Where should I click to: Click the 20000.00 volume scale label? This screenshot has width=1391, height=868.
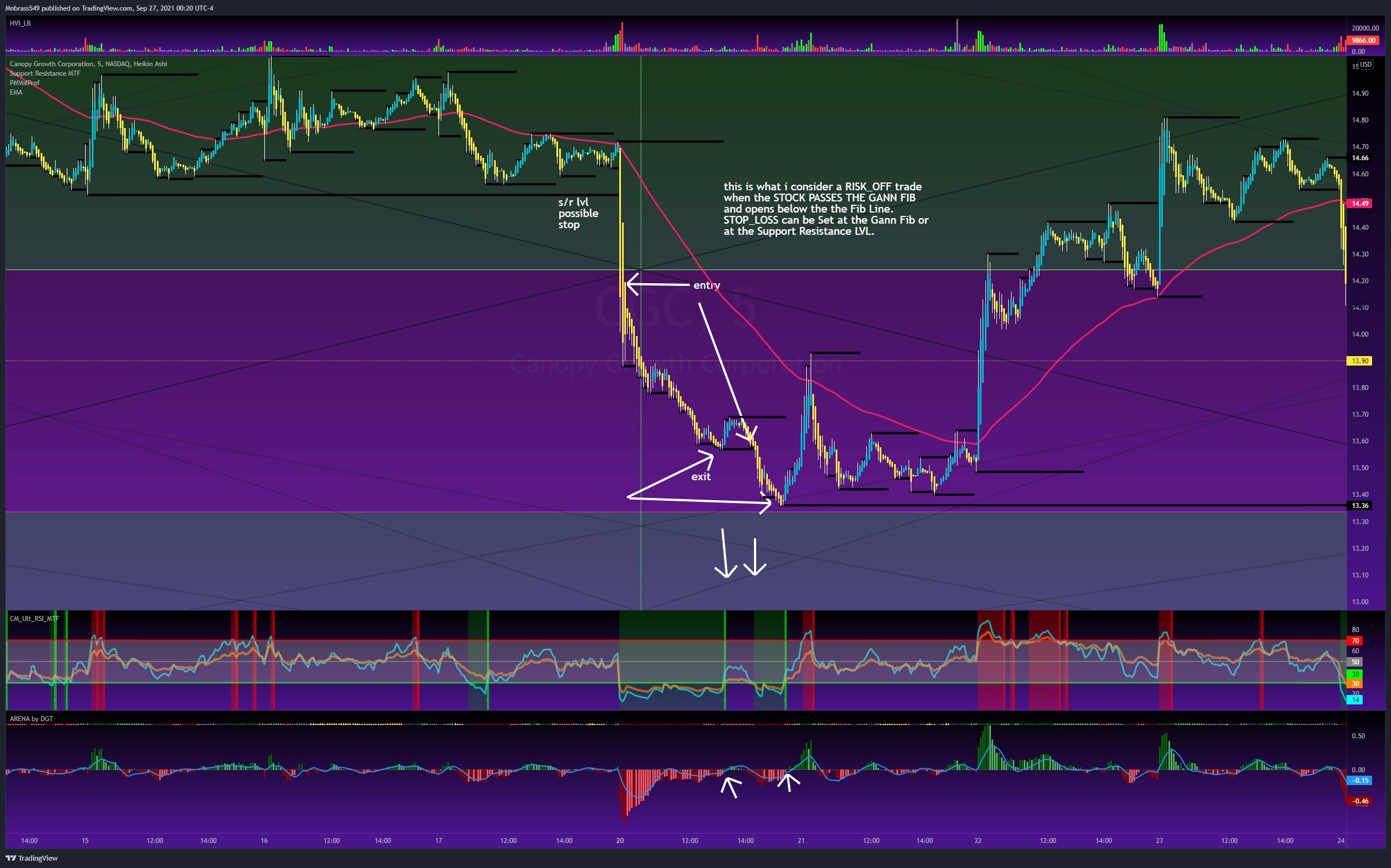tap(1365, 28)
